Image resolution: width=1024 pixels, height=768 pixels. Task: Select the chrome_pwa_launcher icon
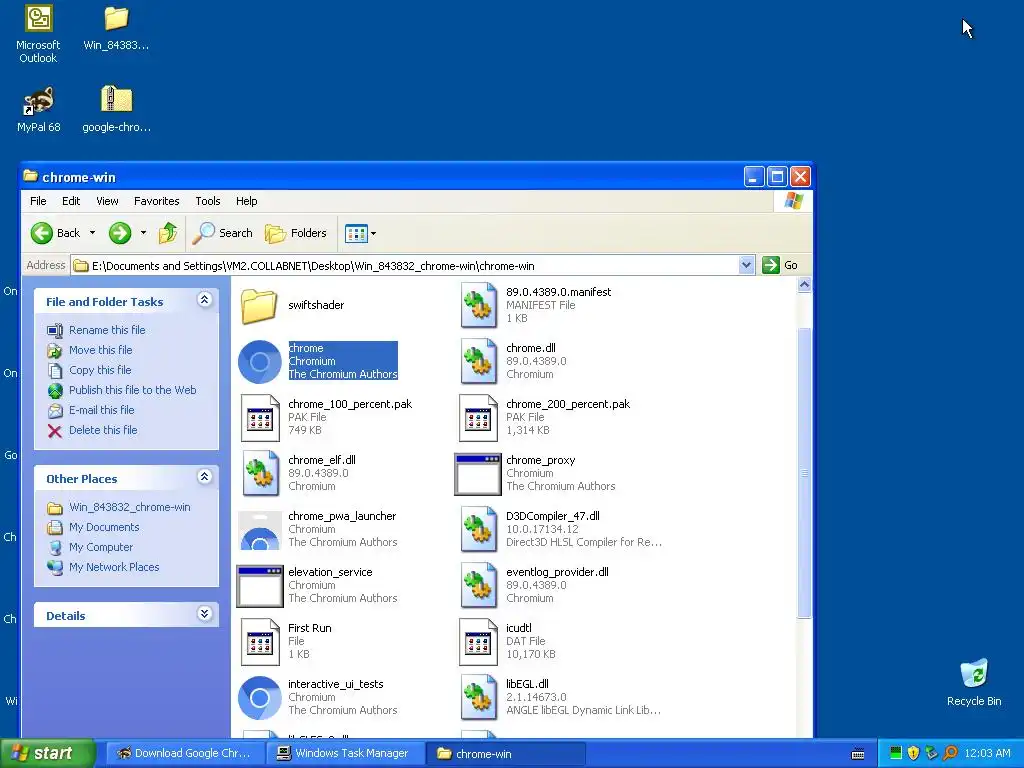click(259, 530)
